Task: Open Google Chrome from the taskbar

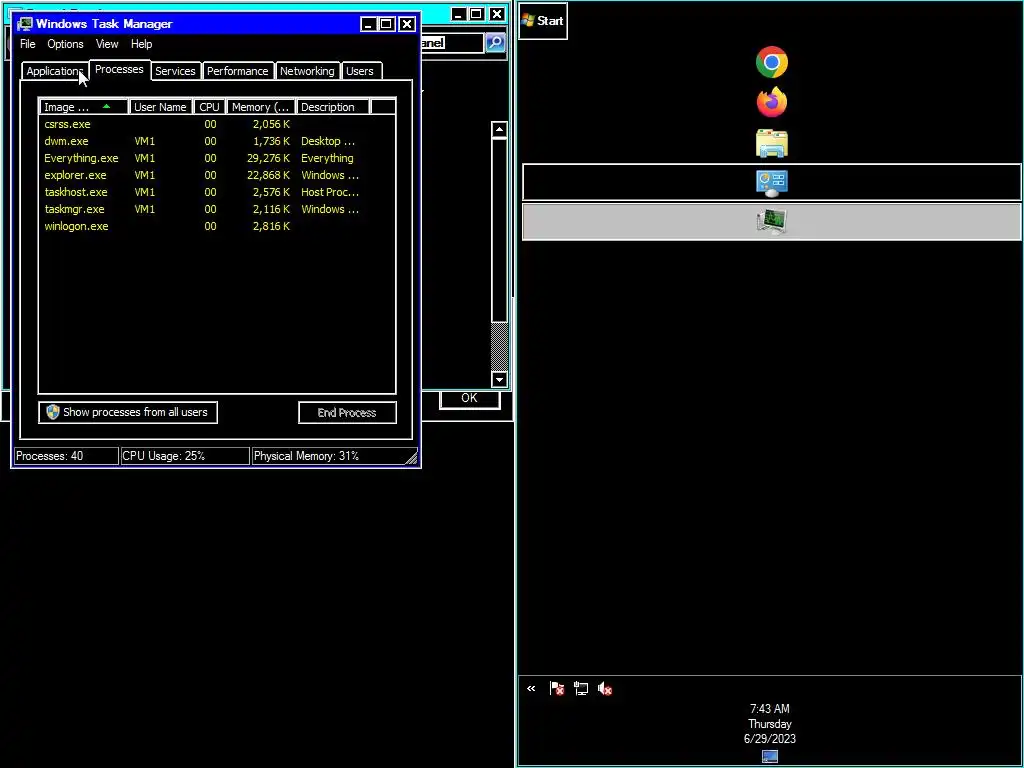Action: [x=771, y=62]
